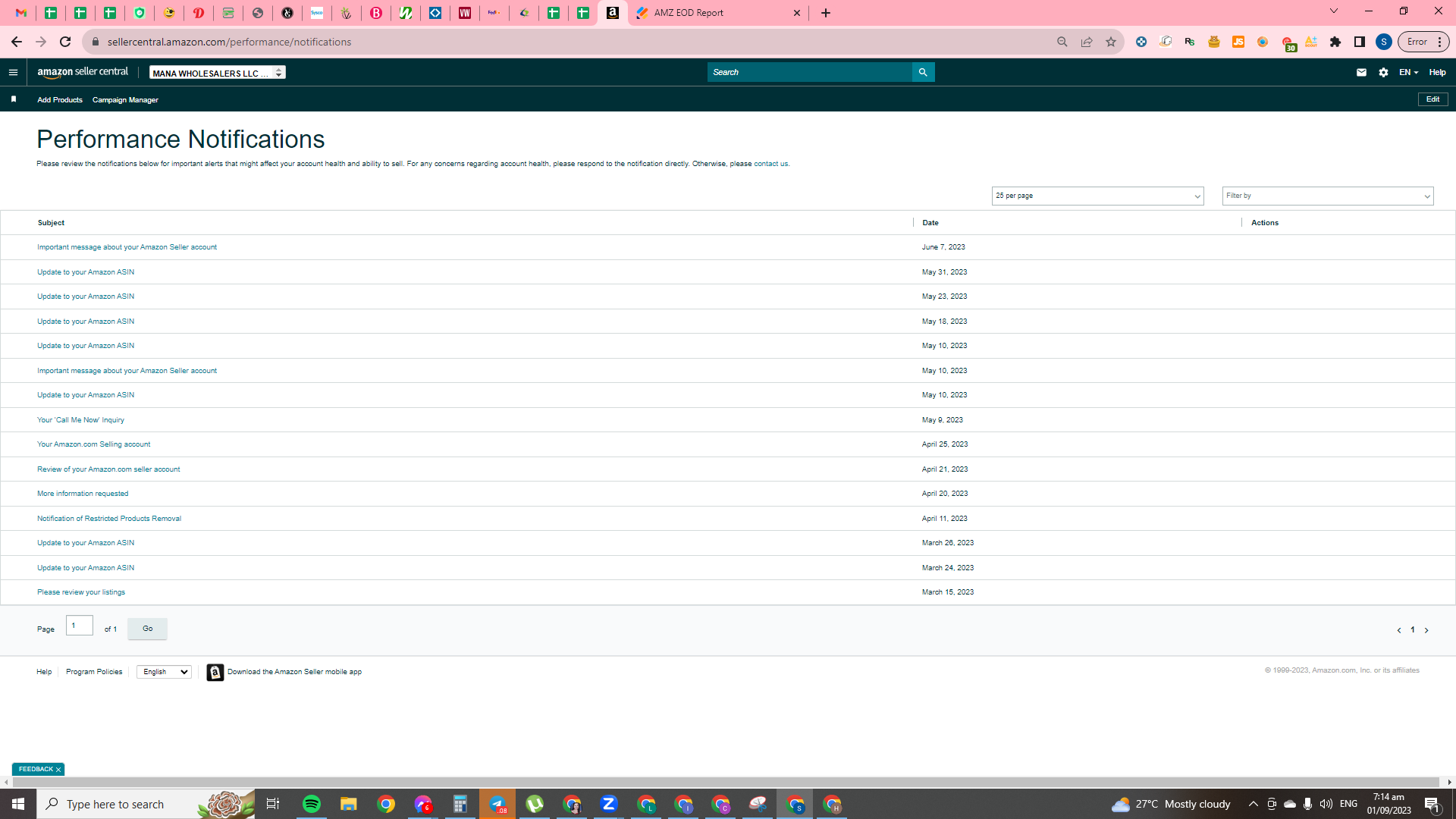
Task: Open Review of your Amazon.com seller account
Action: coord(108,469)
